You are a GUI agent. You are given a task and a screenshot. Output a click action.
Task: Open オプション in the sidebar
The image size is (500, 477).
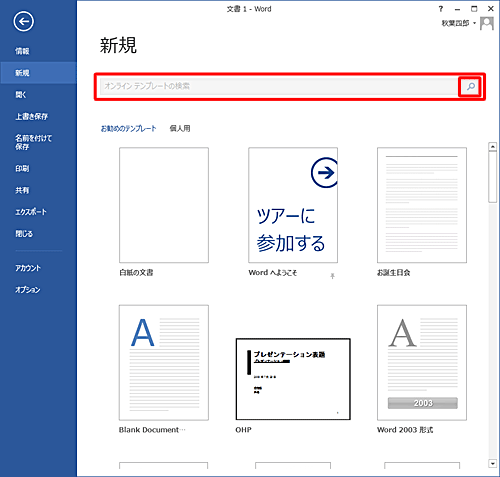(28, 289)
